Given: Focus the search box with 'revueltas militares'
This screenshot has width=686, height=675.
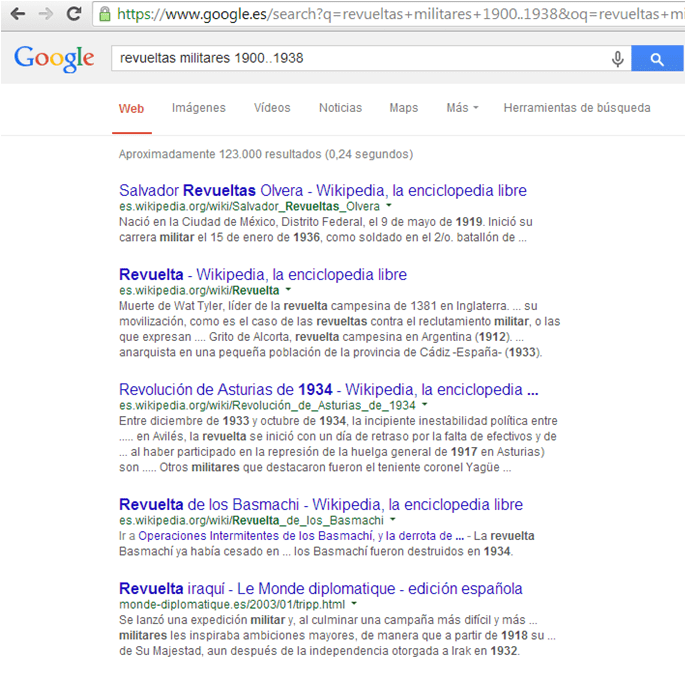Looking at the screenshot, I should 371,58.
